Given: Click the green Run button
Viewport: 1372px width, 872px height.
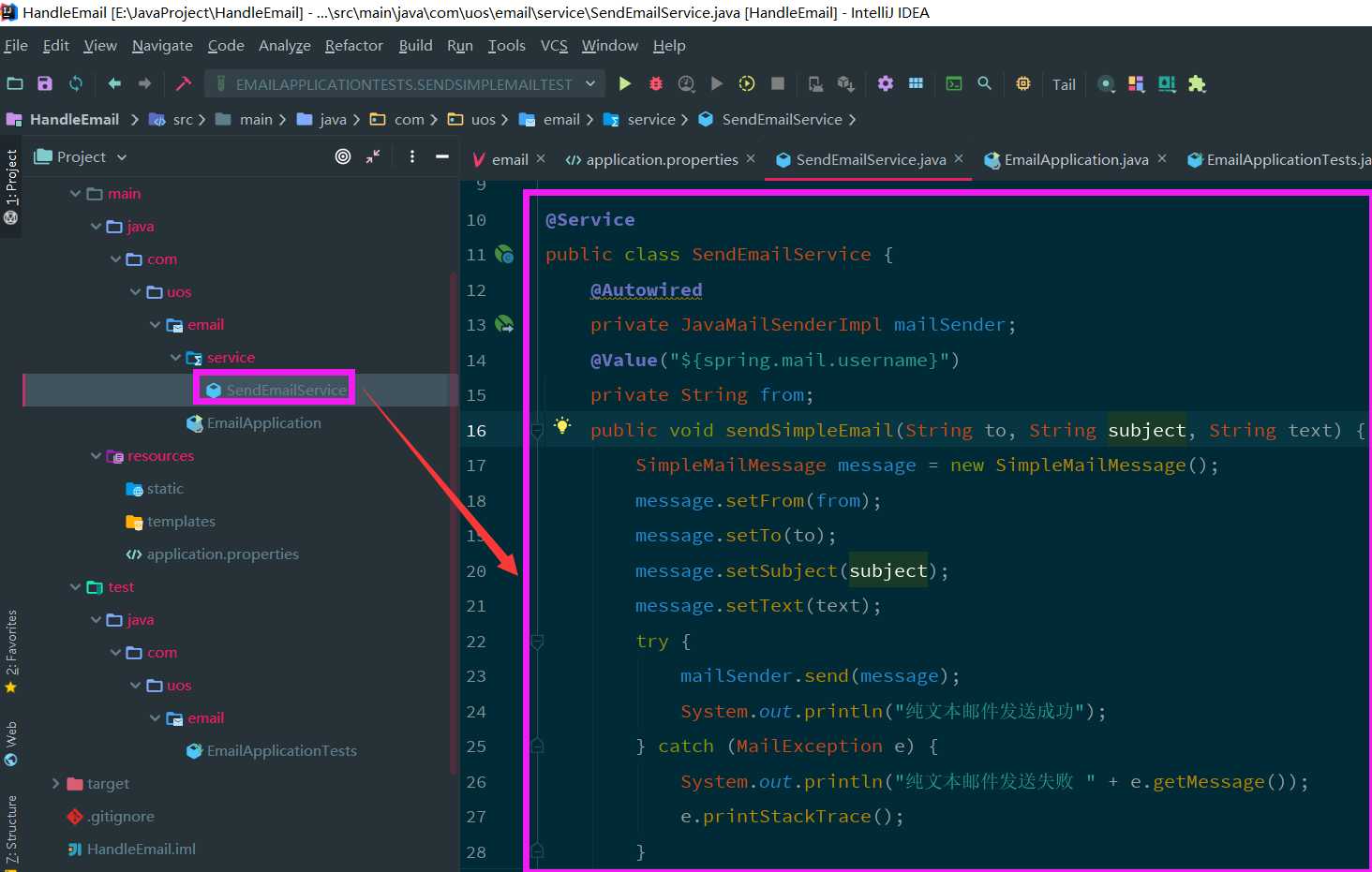Looking at the screenshot, I should (625, 83).
